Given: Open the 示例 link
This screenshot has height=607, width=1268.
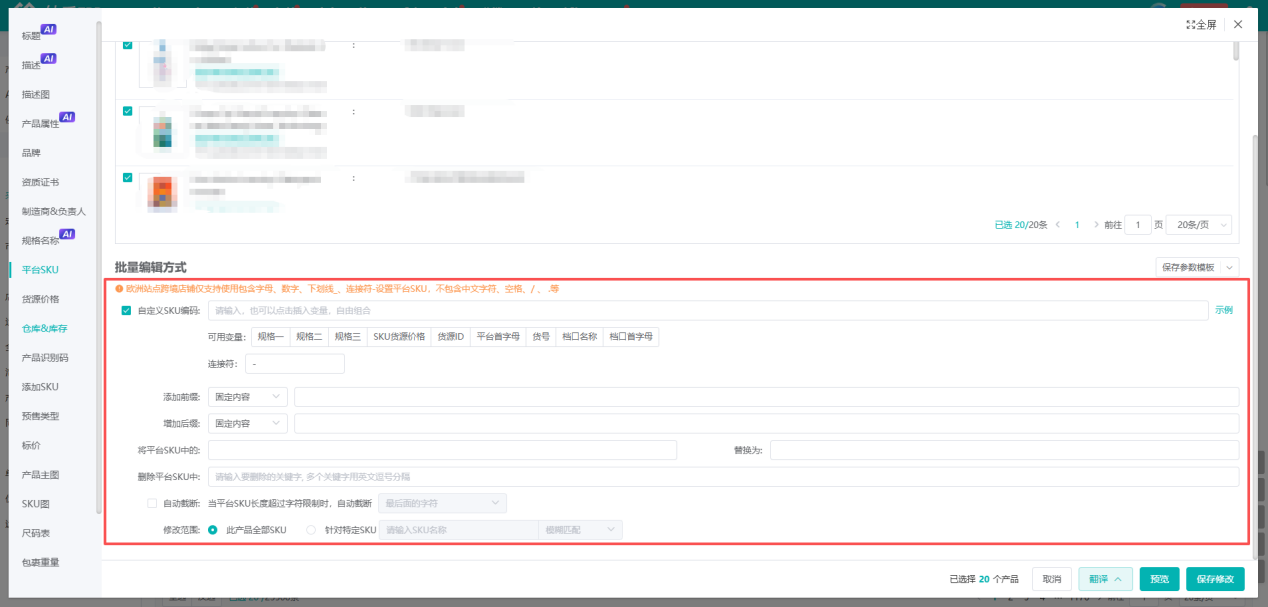Looking at the screenshot, I should point(1224,310).
